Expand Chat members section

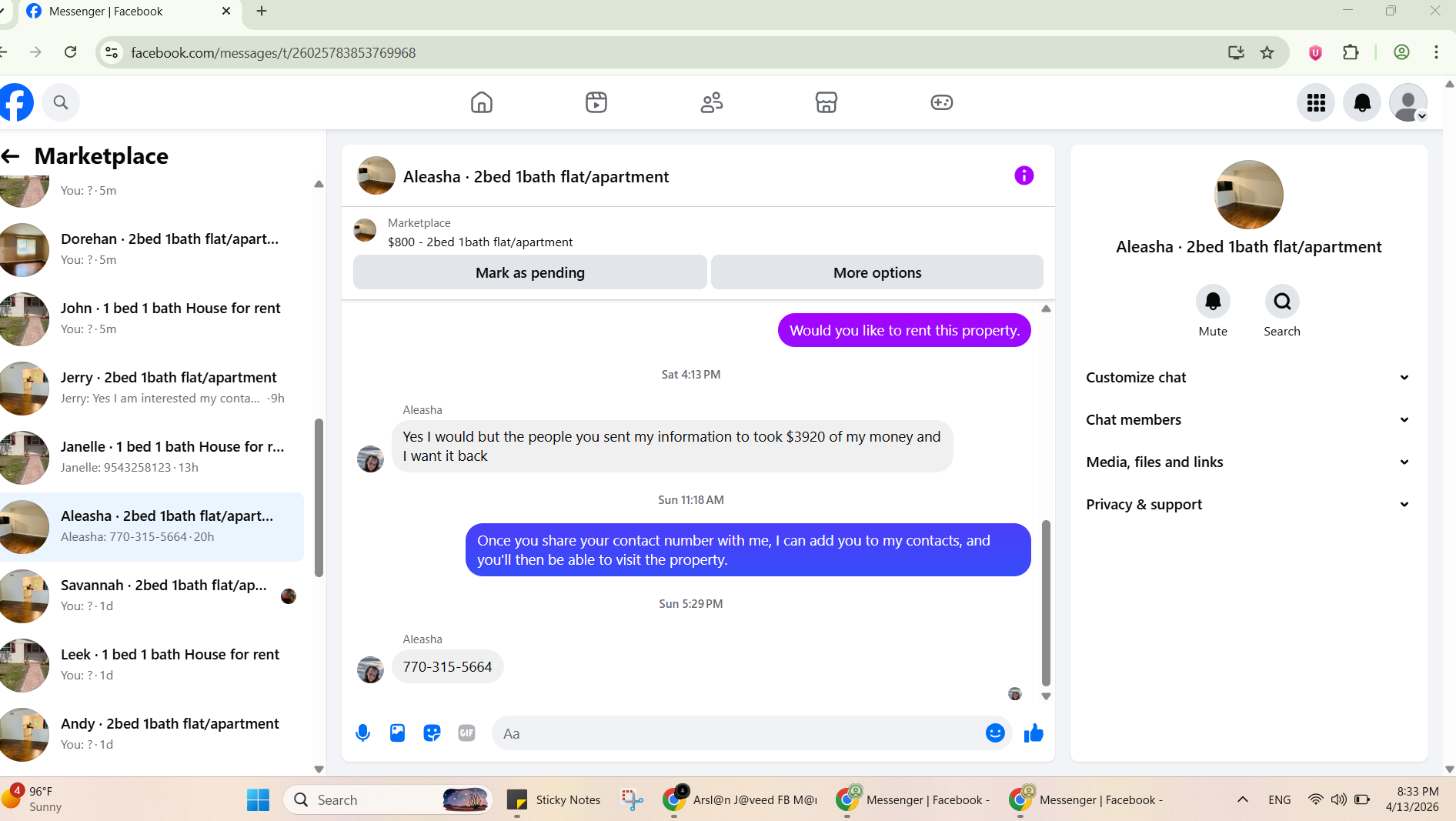pyautogui.click(x=1248, y=419)
